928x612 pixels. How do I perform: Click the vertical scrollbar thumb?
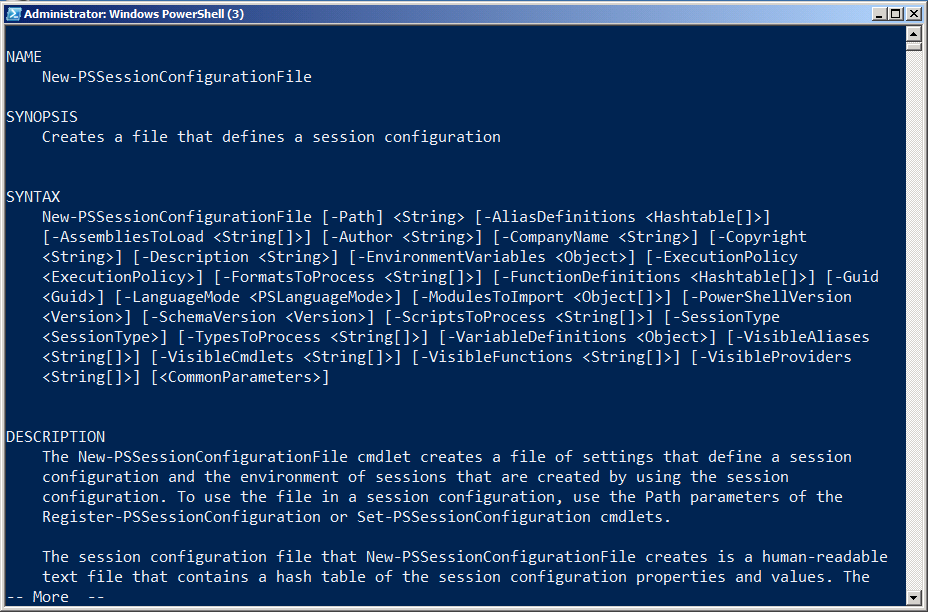point(913,45)
